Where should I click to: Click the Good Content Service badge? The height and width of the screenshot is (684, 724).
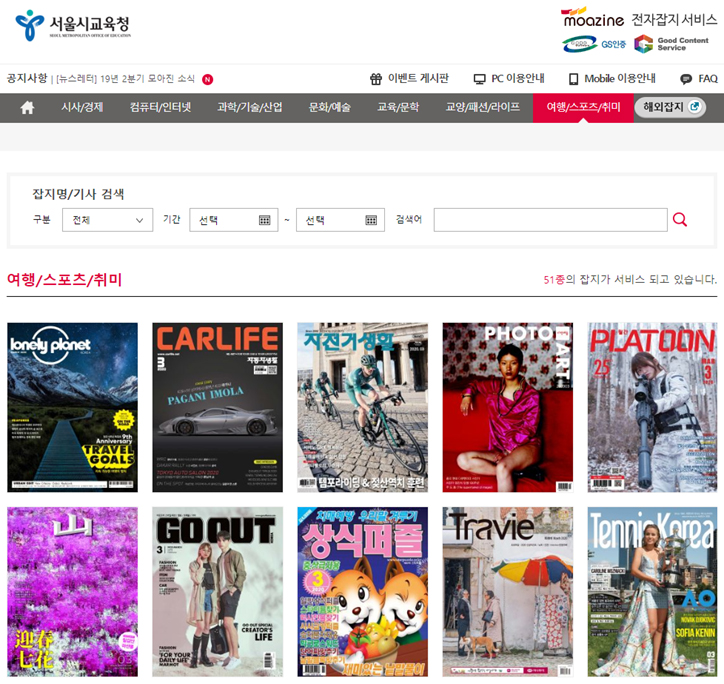671,44
